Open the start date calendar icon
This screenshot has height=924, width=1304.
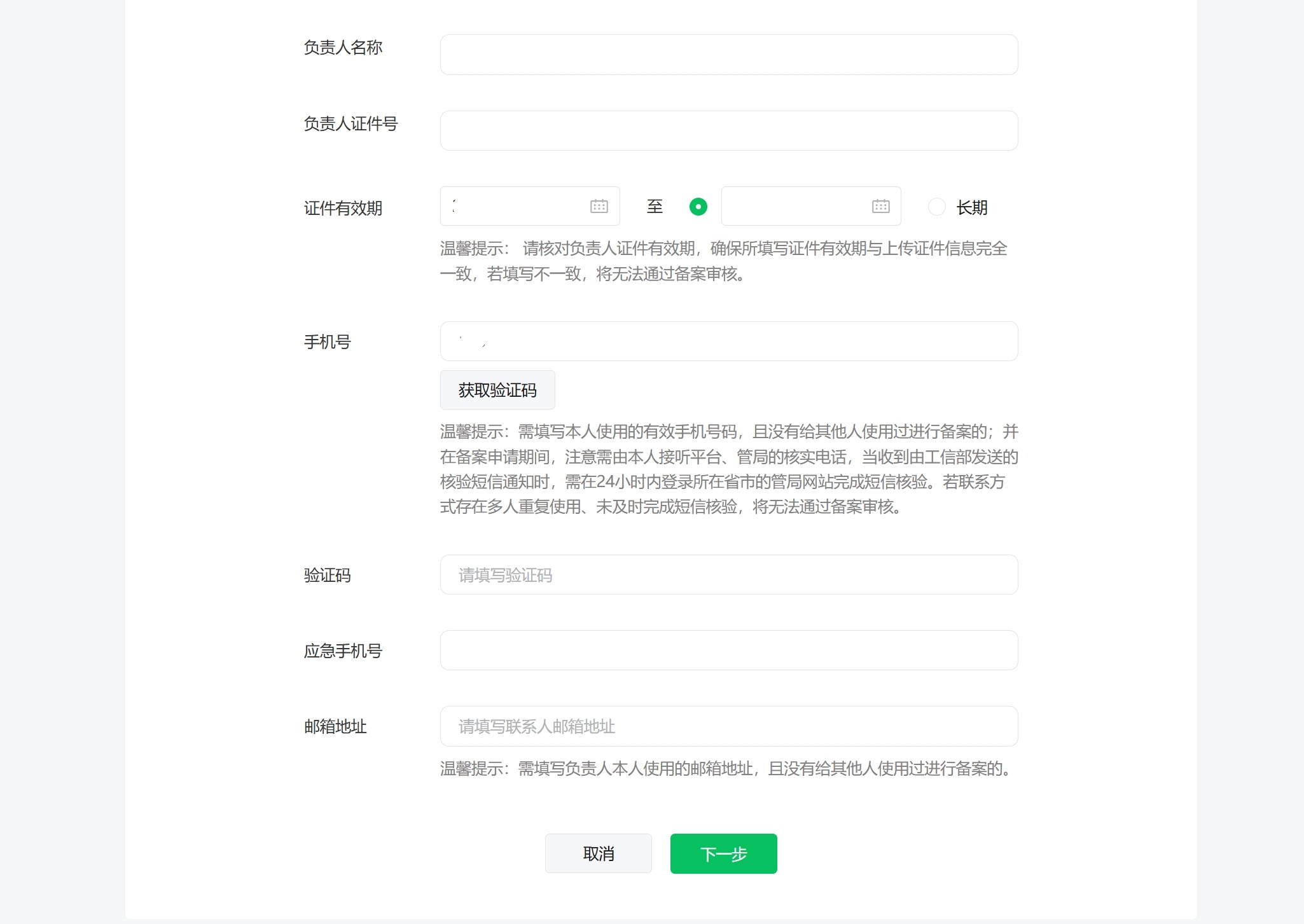pos(599,206)
